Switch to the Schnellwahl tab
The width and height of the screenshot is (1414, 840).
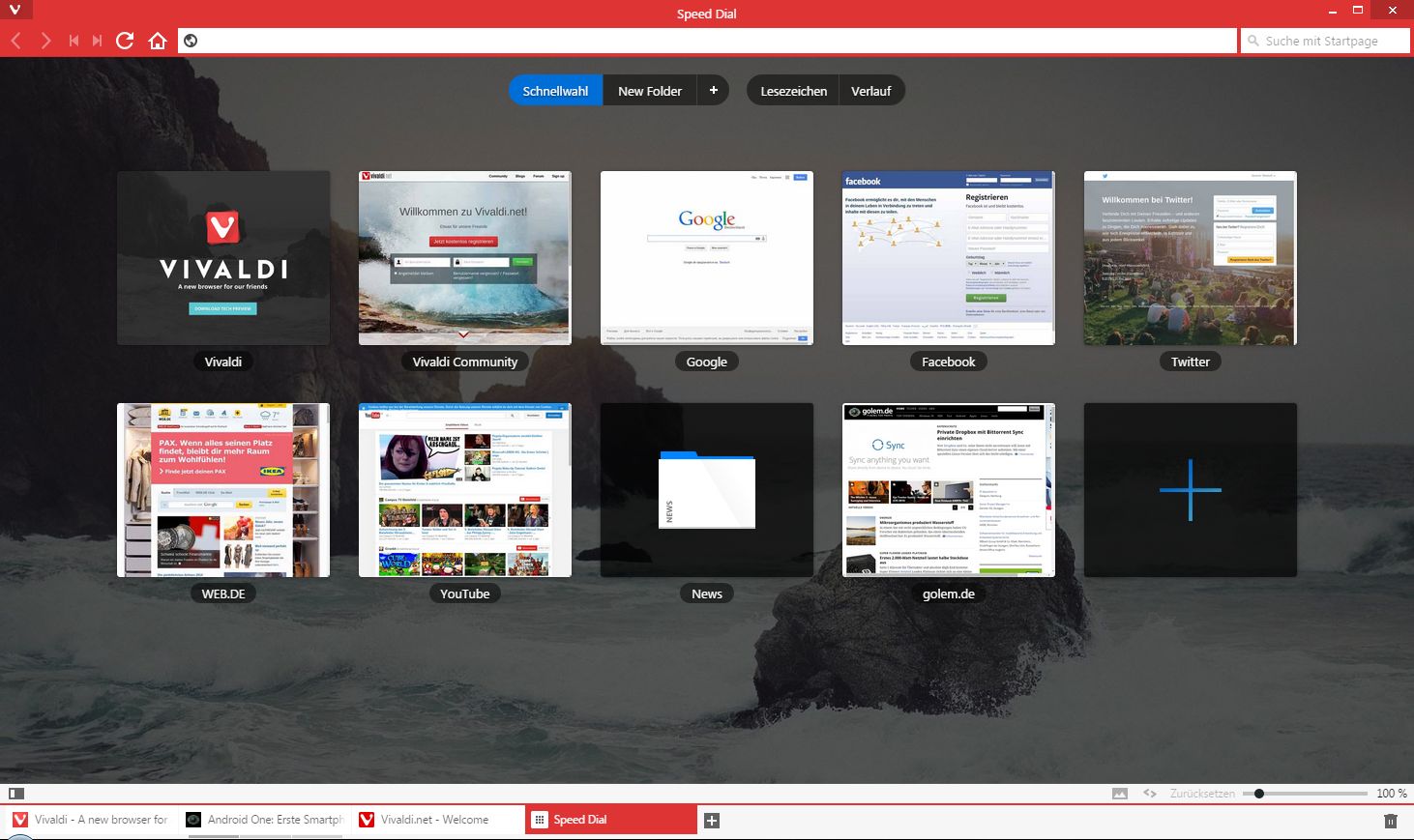pos(554,90)
